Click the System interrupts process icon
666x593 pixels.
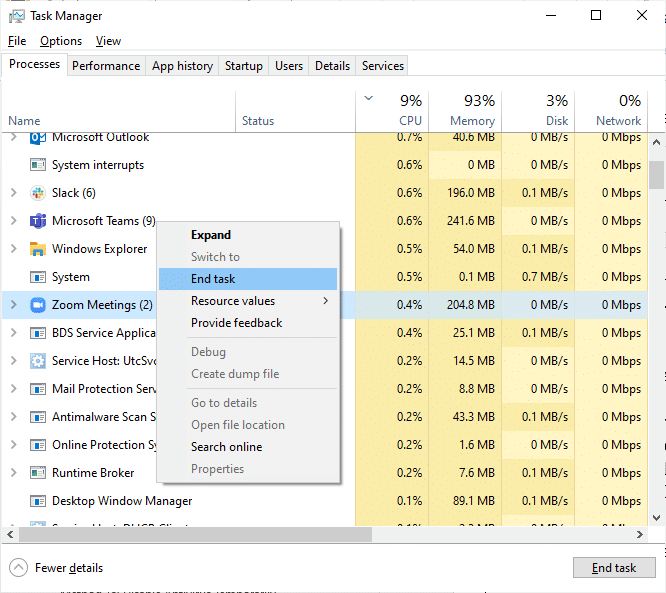point(38,165)
